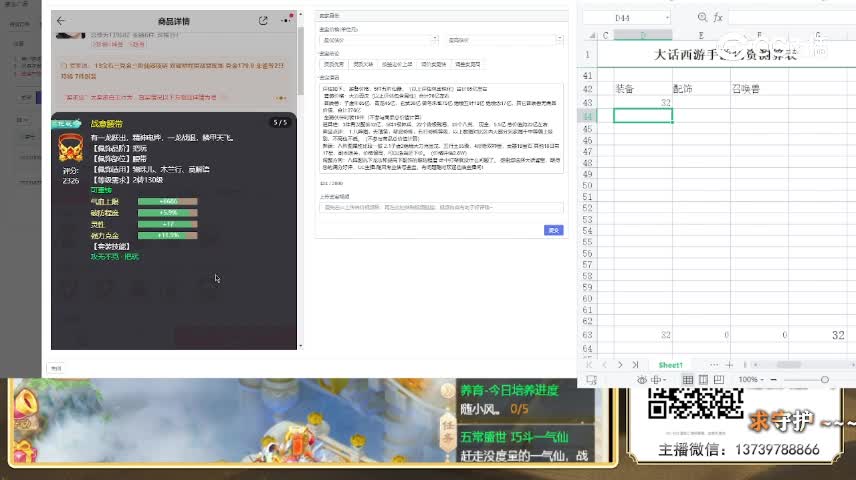Click the small button at bottom-left of the page
The height and width of the screenshot is (480, 856).
[x=56, y=369]
